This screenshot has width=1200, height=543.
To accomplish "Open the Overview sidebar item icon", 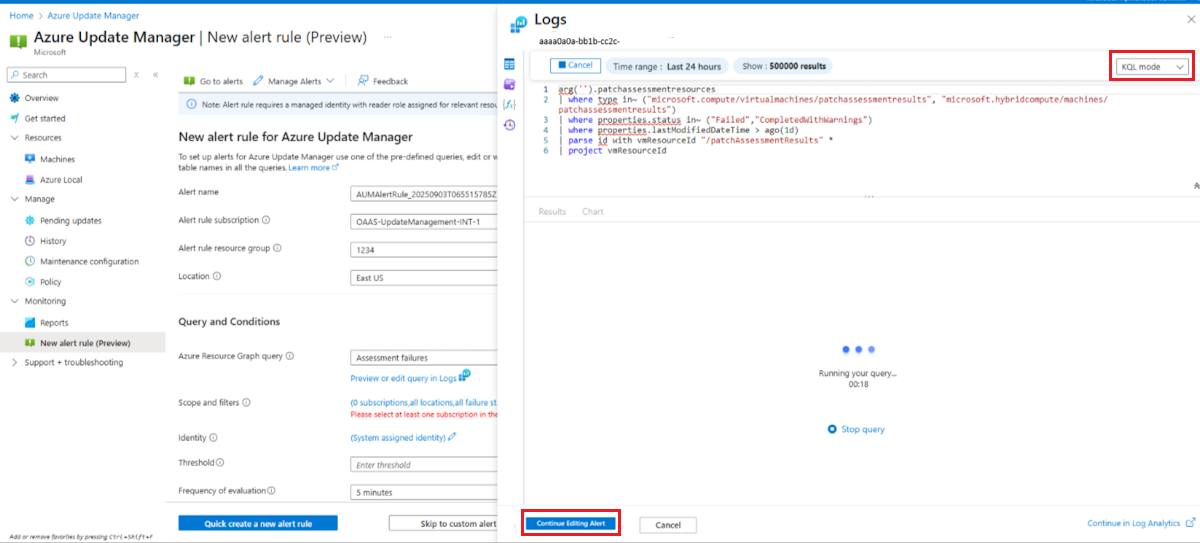I will [x=14, y=98].
